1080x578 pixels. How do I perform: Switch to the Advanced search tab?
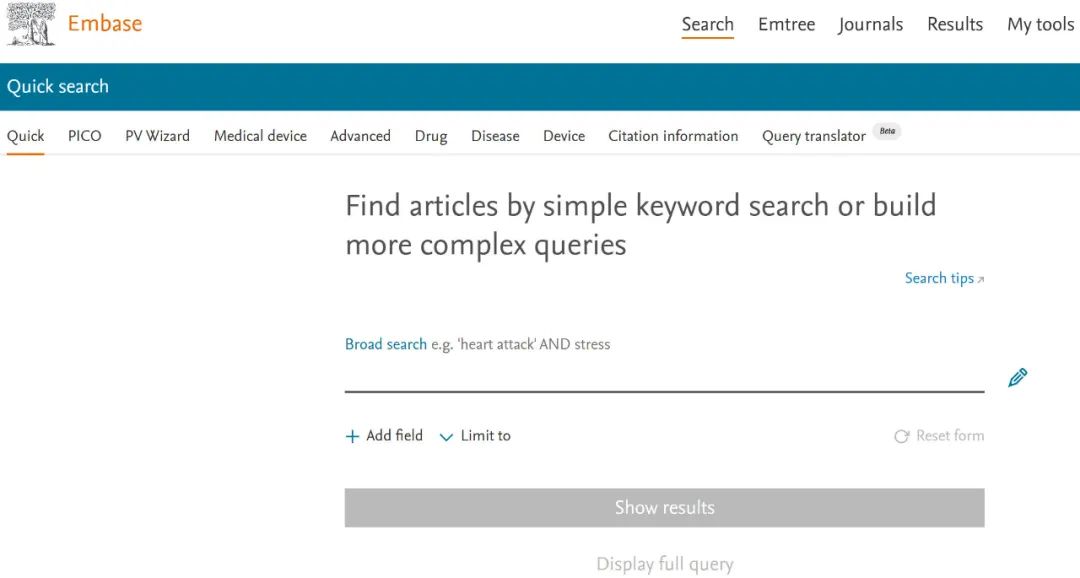[360, 136]
